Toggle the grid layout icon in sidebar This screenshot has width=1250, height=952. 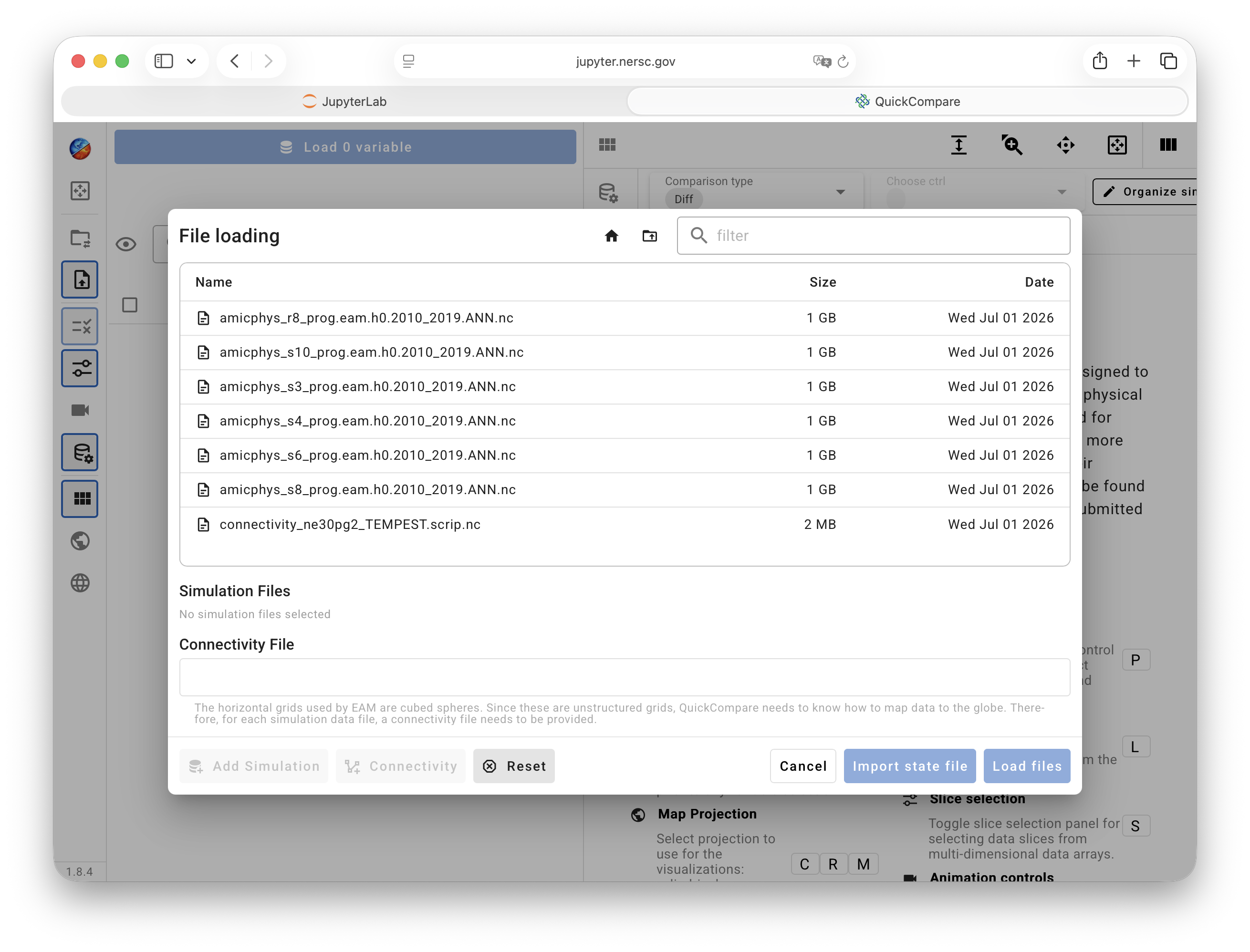coord(80,499)
